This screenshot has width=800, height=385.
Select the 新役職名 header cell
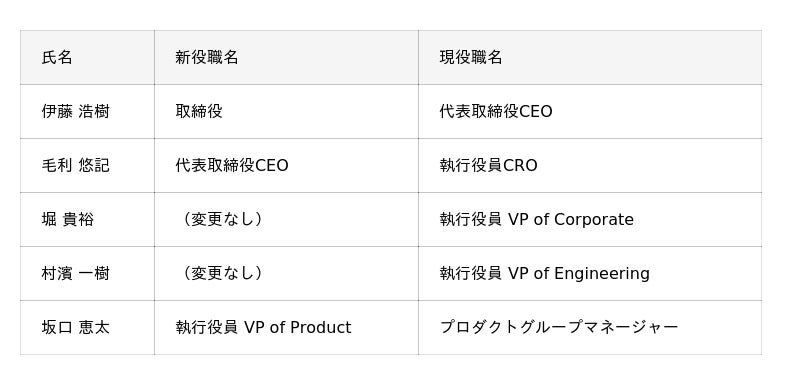[x=286, y=57]
